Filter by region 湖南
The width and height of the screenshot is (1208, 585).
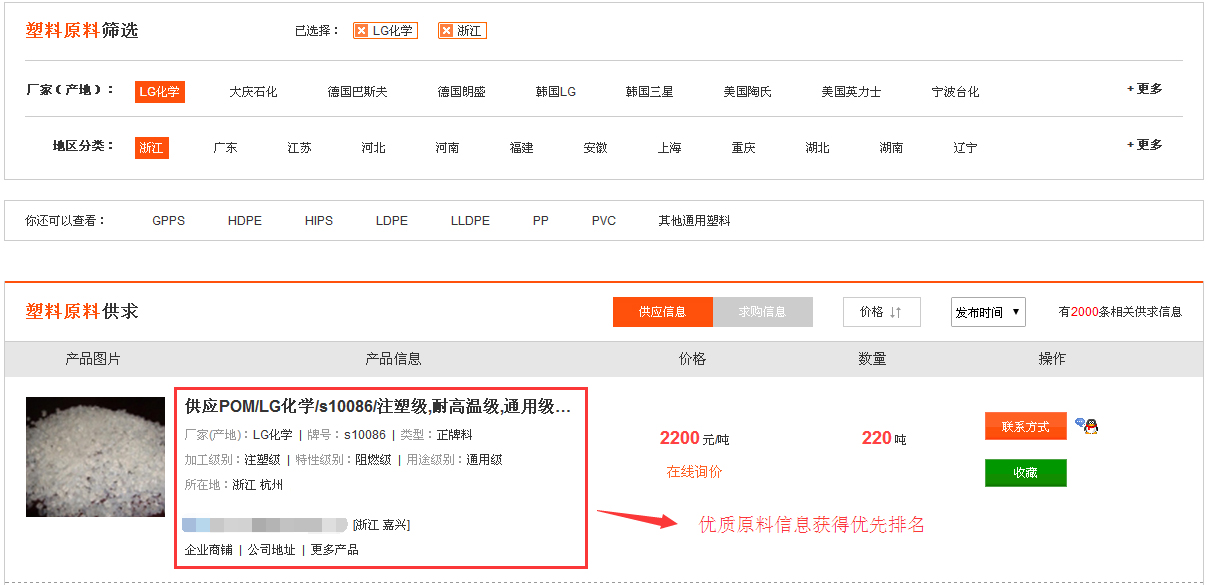(891, 148)
